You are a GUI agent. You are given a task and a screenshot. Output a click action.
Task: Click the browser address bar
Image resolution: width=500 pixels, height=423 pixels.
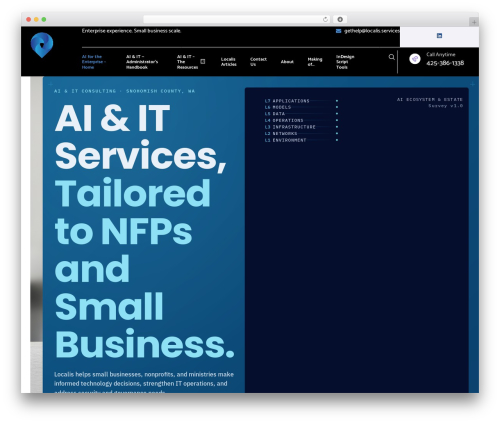[x=237, y=19]
